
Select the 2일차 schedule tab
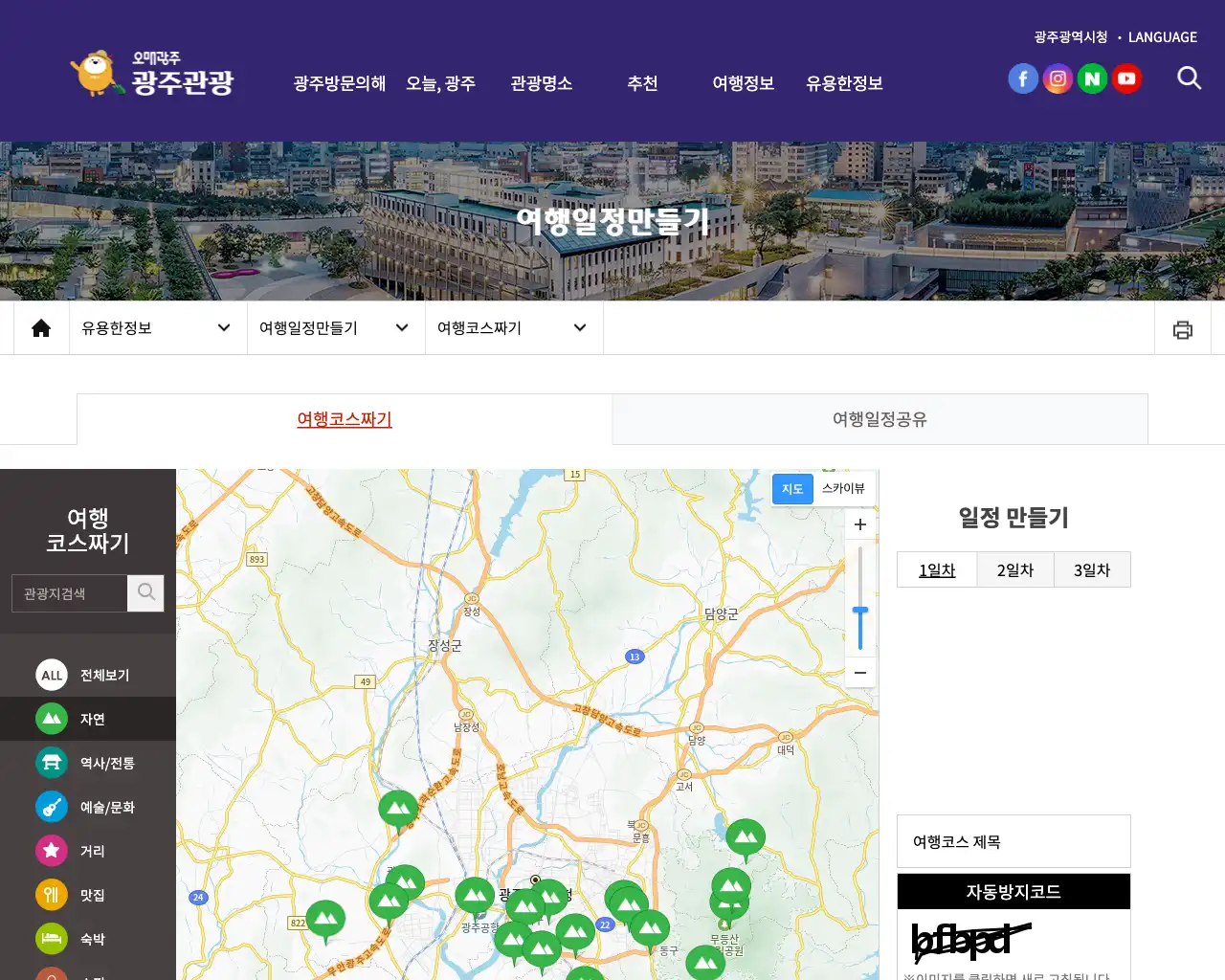click(1015, 570)
